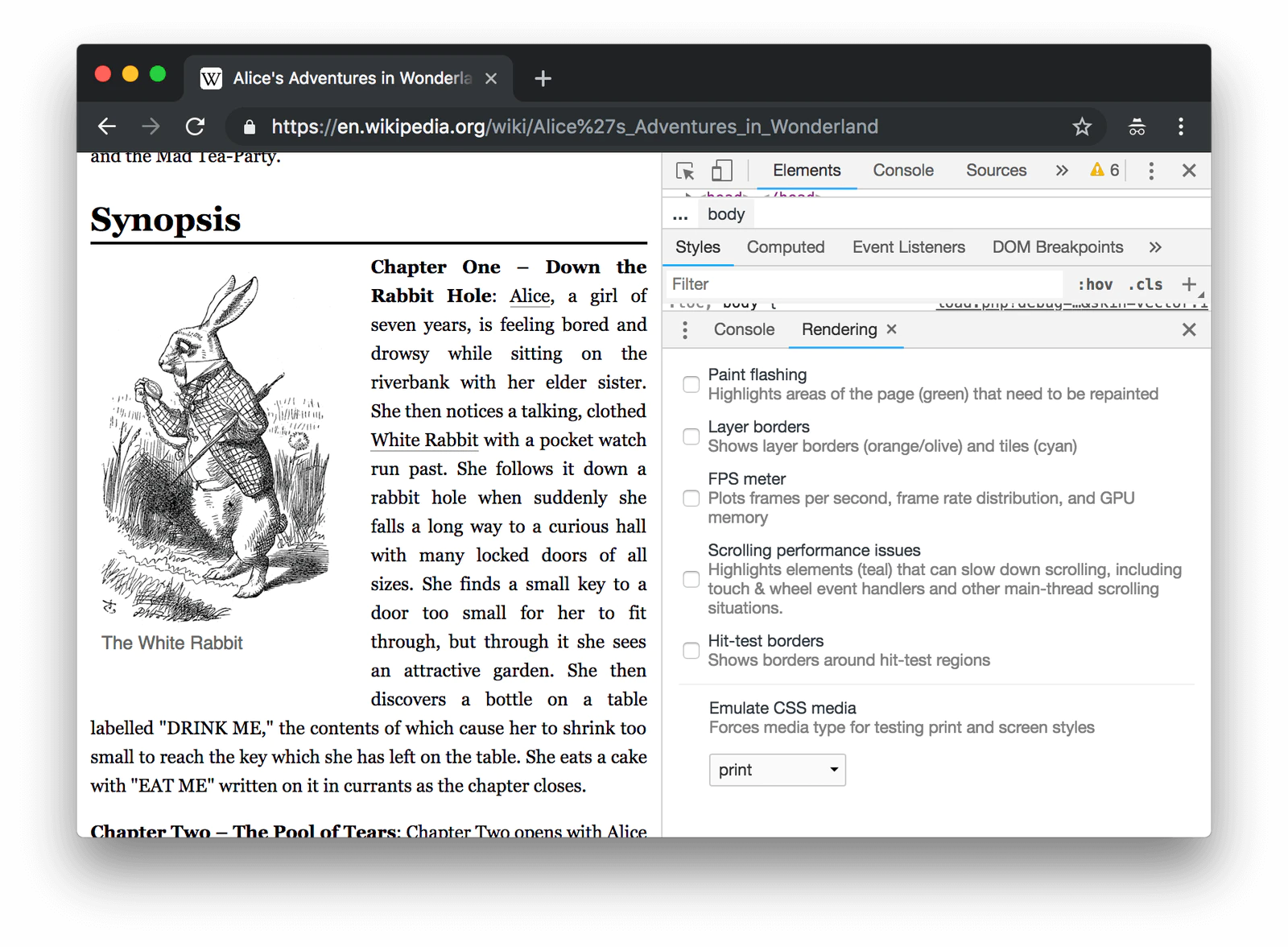Show more Styles pane tabs

pos(1155,247)
